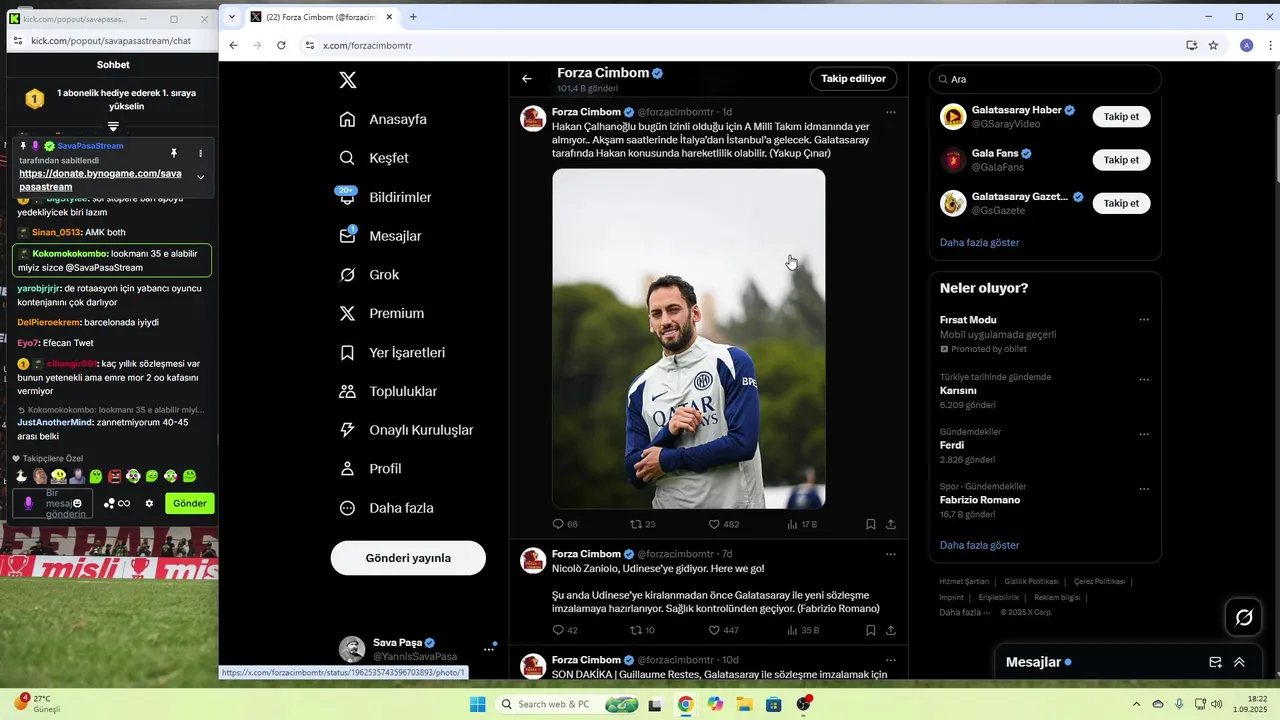Unpin message using pin icon in chat

point(174,153)
